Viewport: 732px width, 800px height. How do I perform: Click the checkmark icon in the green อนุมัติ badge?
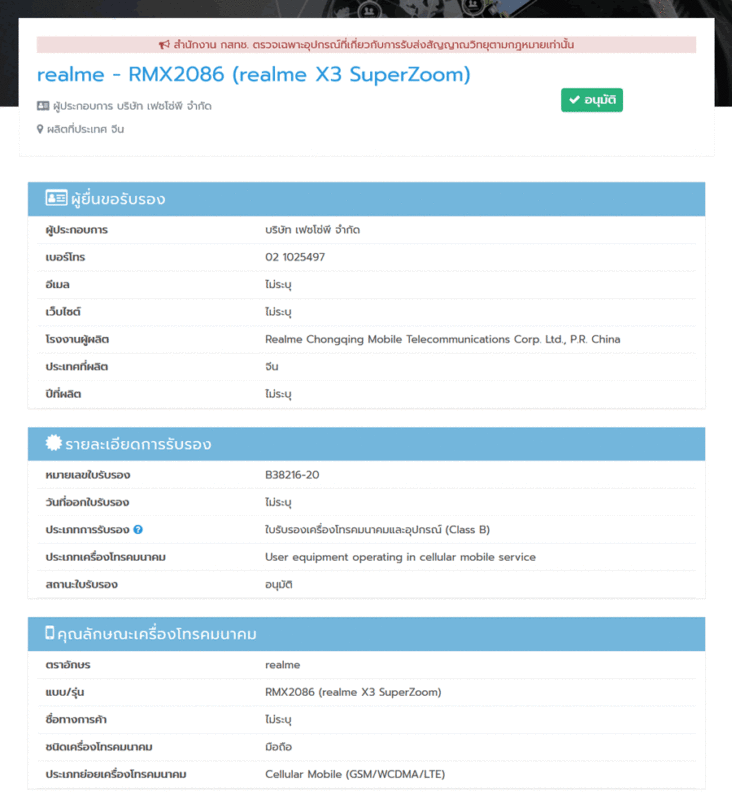574,100
